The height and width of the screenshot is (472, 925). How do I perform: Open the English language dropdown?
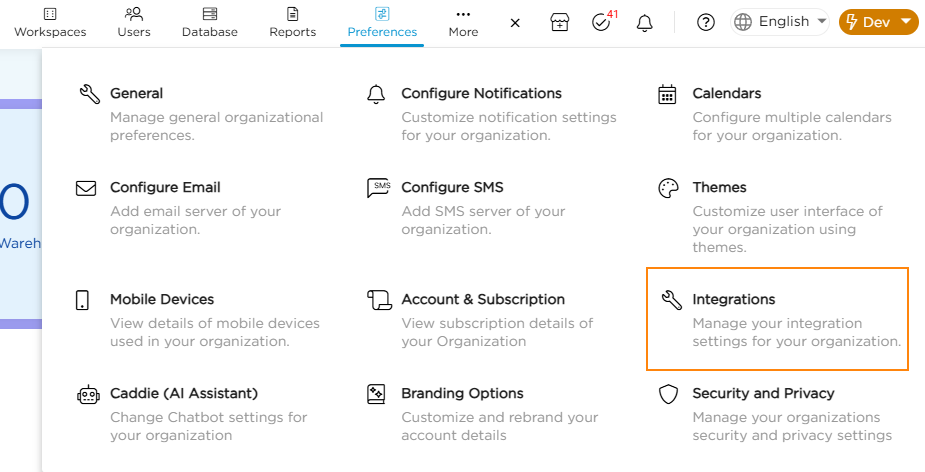(781, 22)
